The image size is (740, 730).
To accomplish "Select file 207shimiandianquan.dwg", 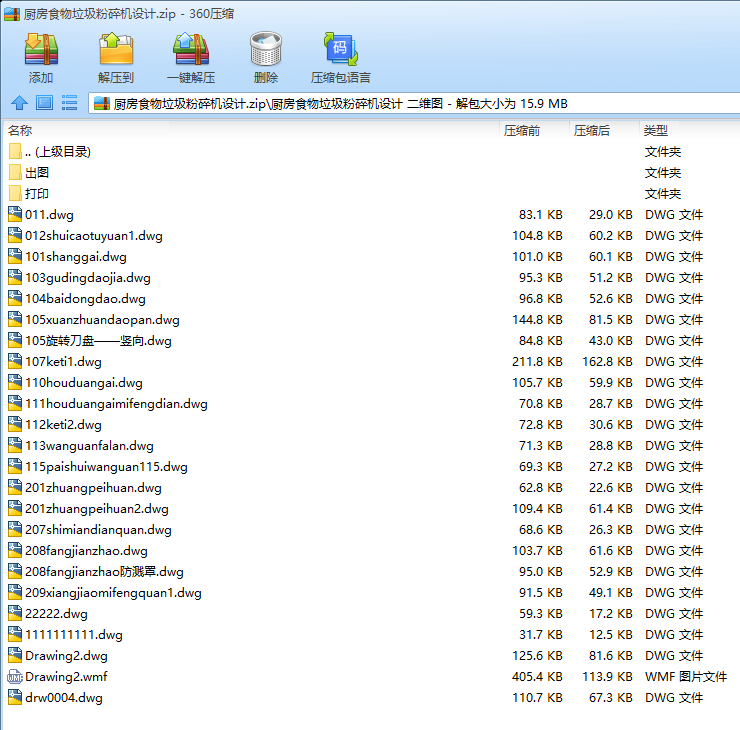I will click(98, 529).
